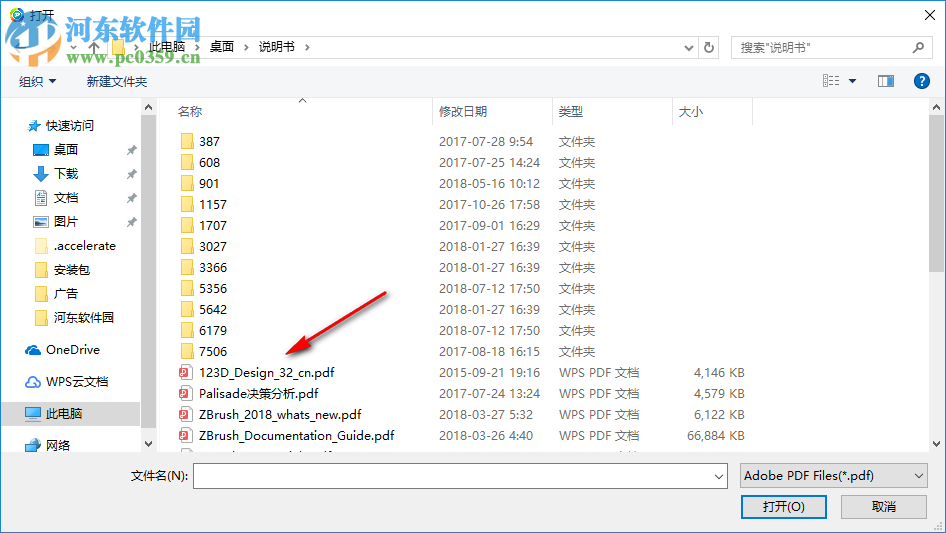Click 新建文件夹 button
Screen dimensions: 946x533
(x=116, y=81)
